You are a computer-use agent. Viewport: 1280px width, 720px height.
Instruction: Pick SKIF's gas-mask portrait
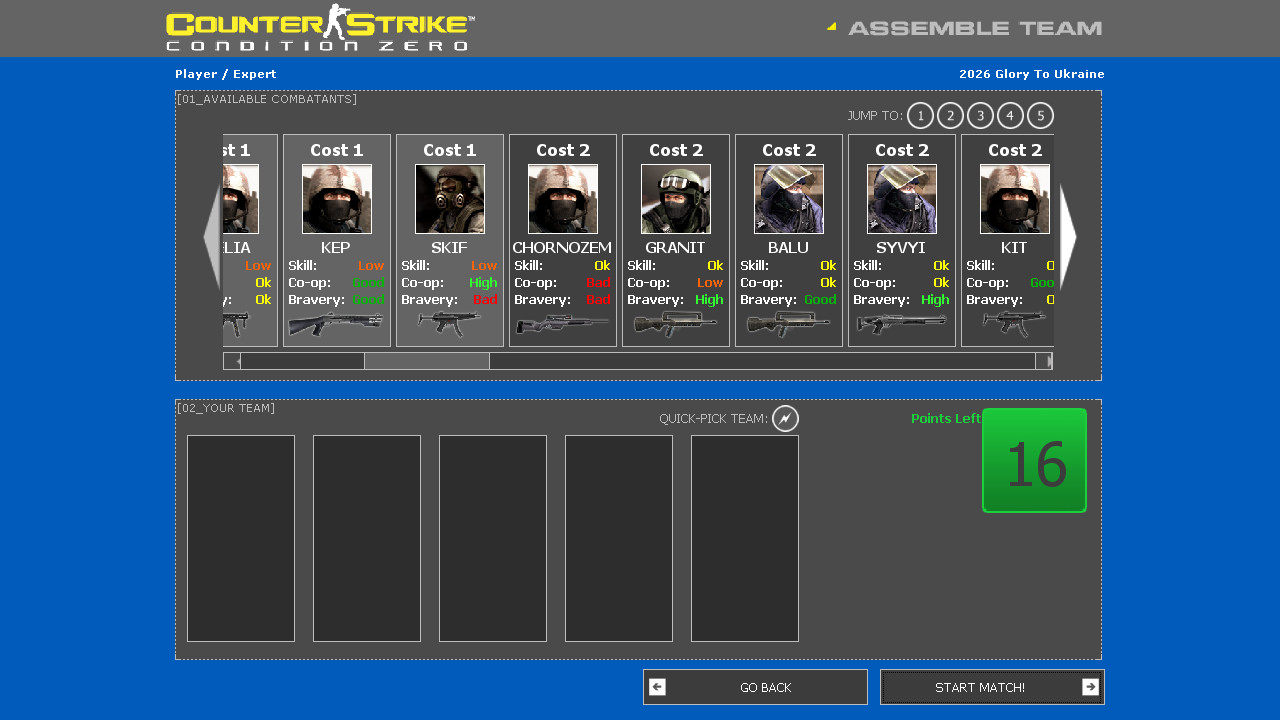(450, 199)
